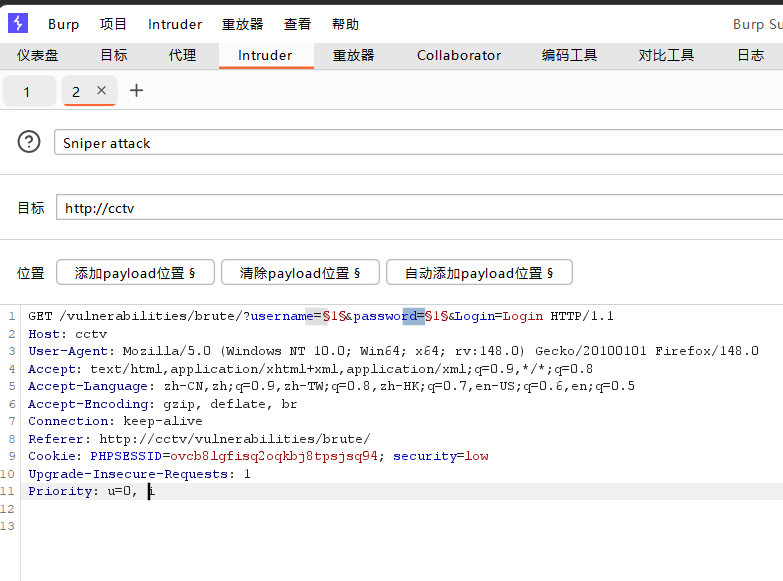Switch to the 仪表盘 tab
This screenshot has height=581, width=783.
click(37, 55)
